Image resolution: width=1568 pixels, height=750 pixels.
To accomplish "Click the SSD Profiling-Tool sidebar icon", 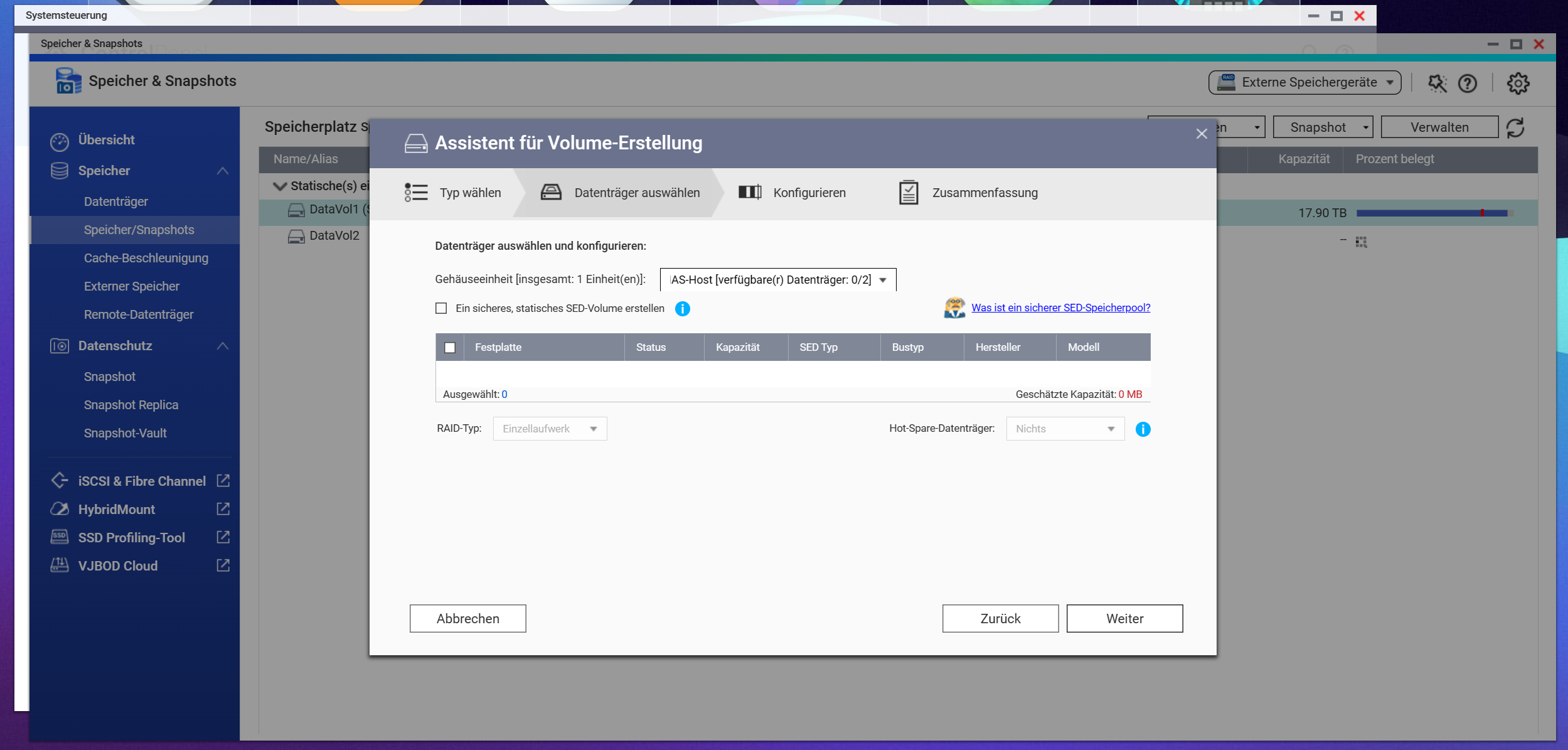I will coord(60,537).
